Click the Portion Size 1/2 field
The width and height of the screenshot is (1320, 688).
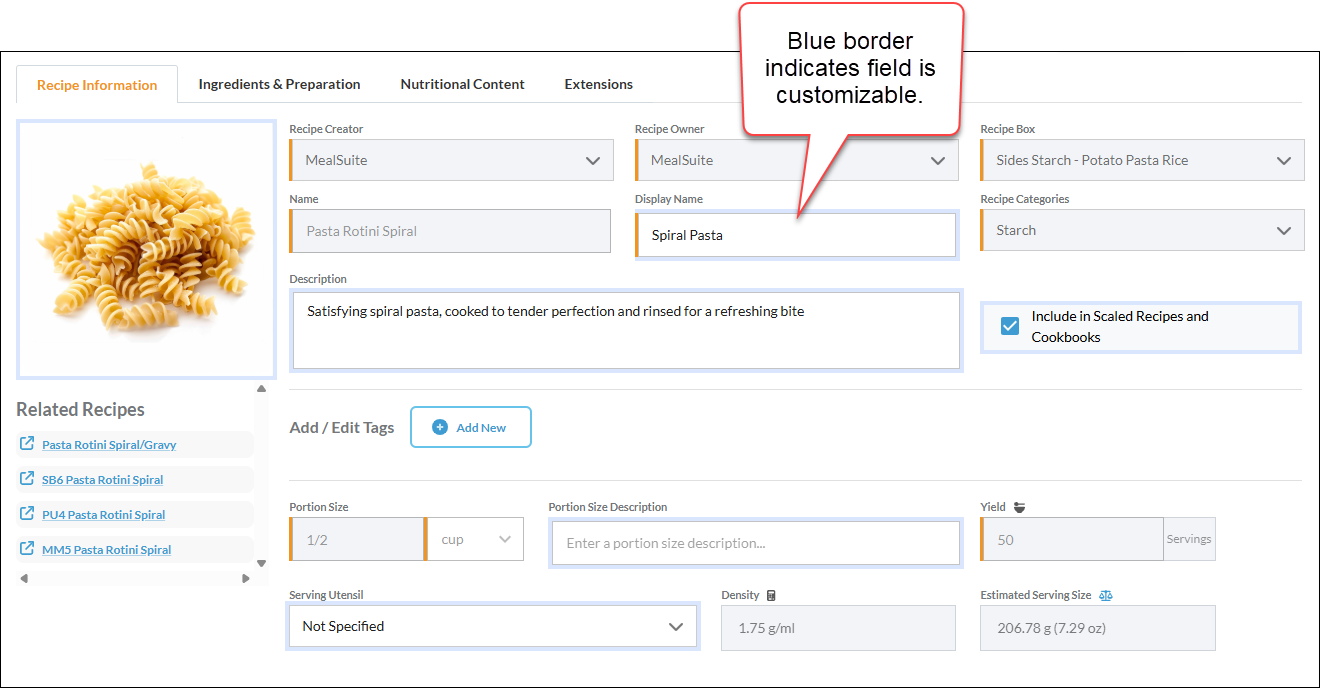coord(357,539)
